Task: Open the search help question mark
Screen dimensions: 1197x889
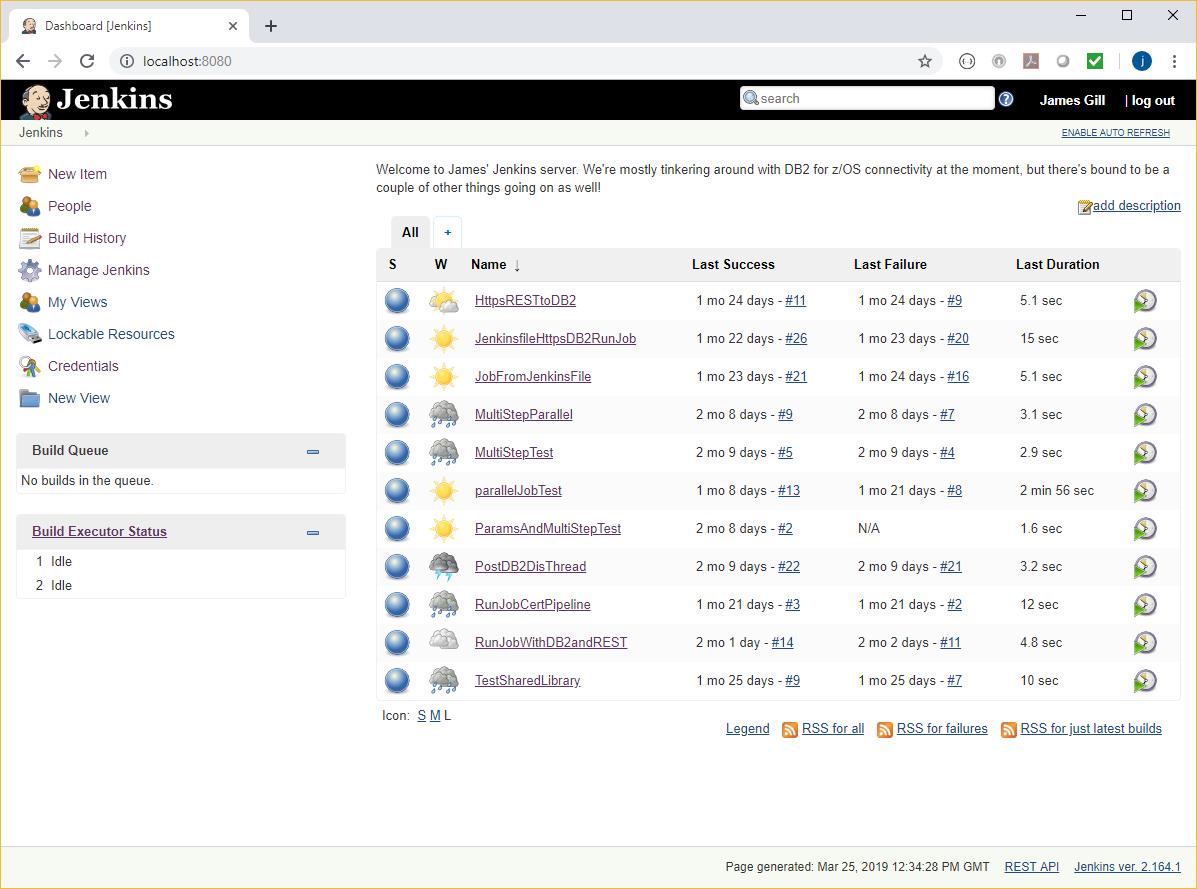Action: point(1006,99)
